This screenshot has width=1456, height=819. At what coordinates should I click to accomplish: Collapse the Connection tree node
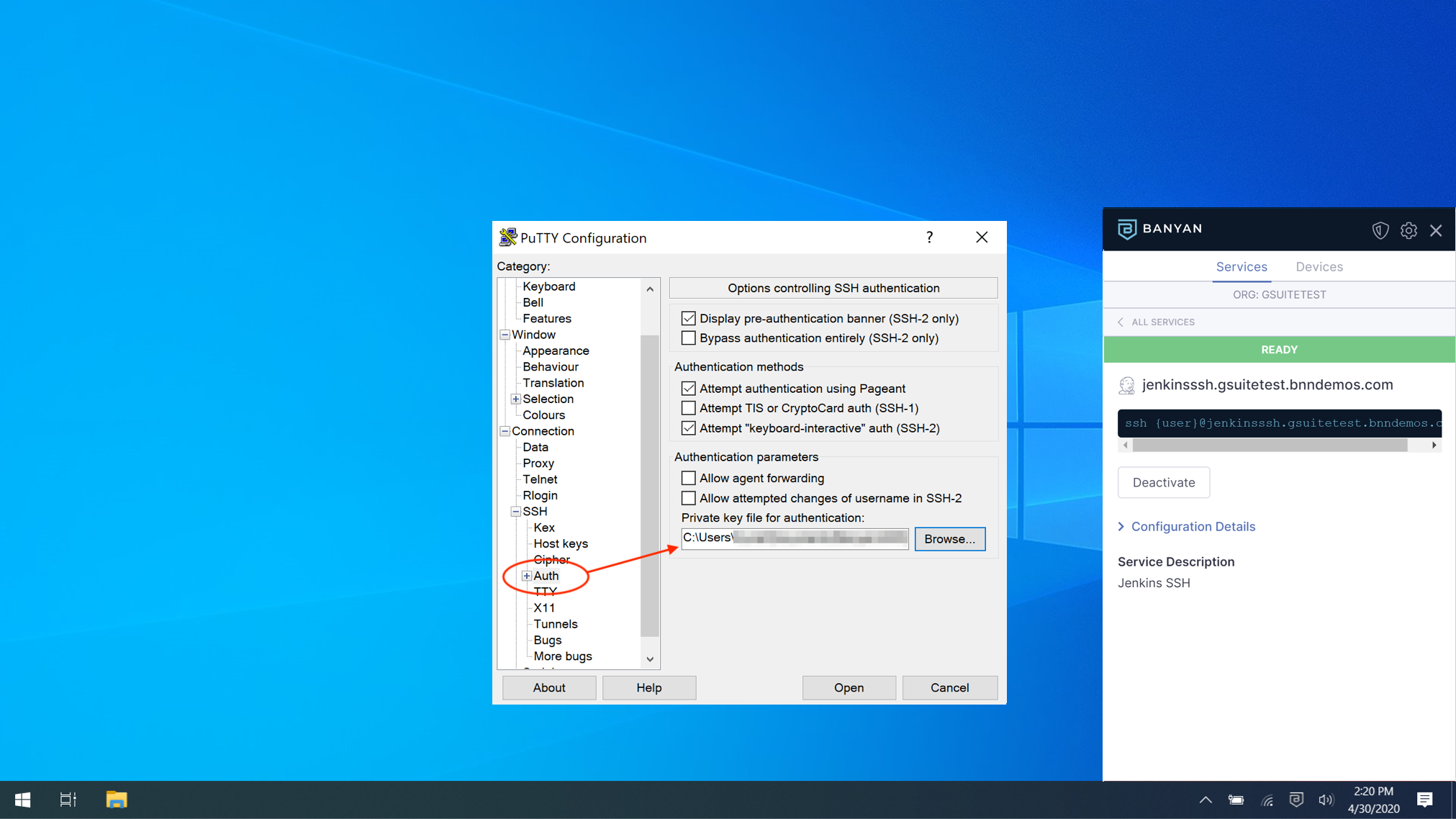(x=505, y=431)
